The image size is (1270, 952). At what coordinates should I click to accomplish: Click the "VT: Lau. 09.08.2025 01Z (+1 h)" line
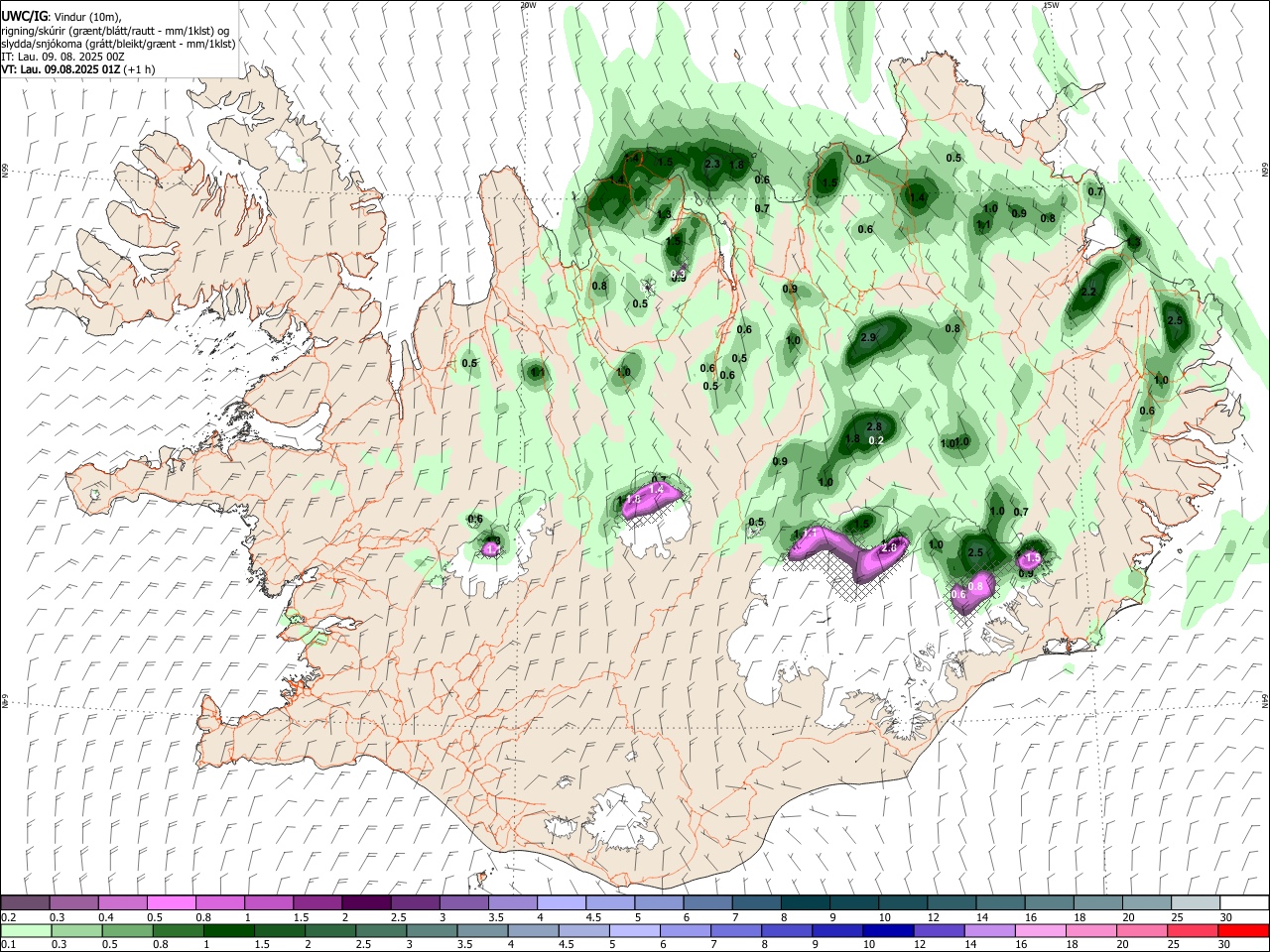pos(77,69)
